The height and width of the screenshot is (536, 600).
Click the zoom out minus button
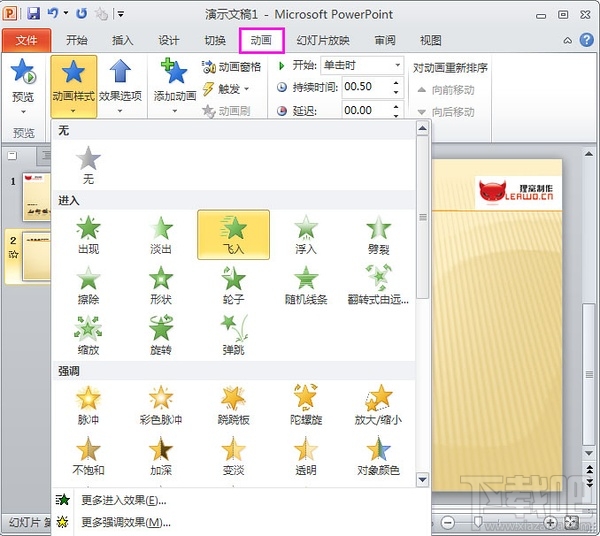tap(447, 522)
